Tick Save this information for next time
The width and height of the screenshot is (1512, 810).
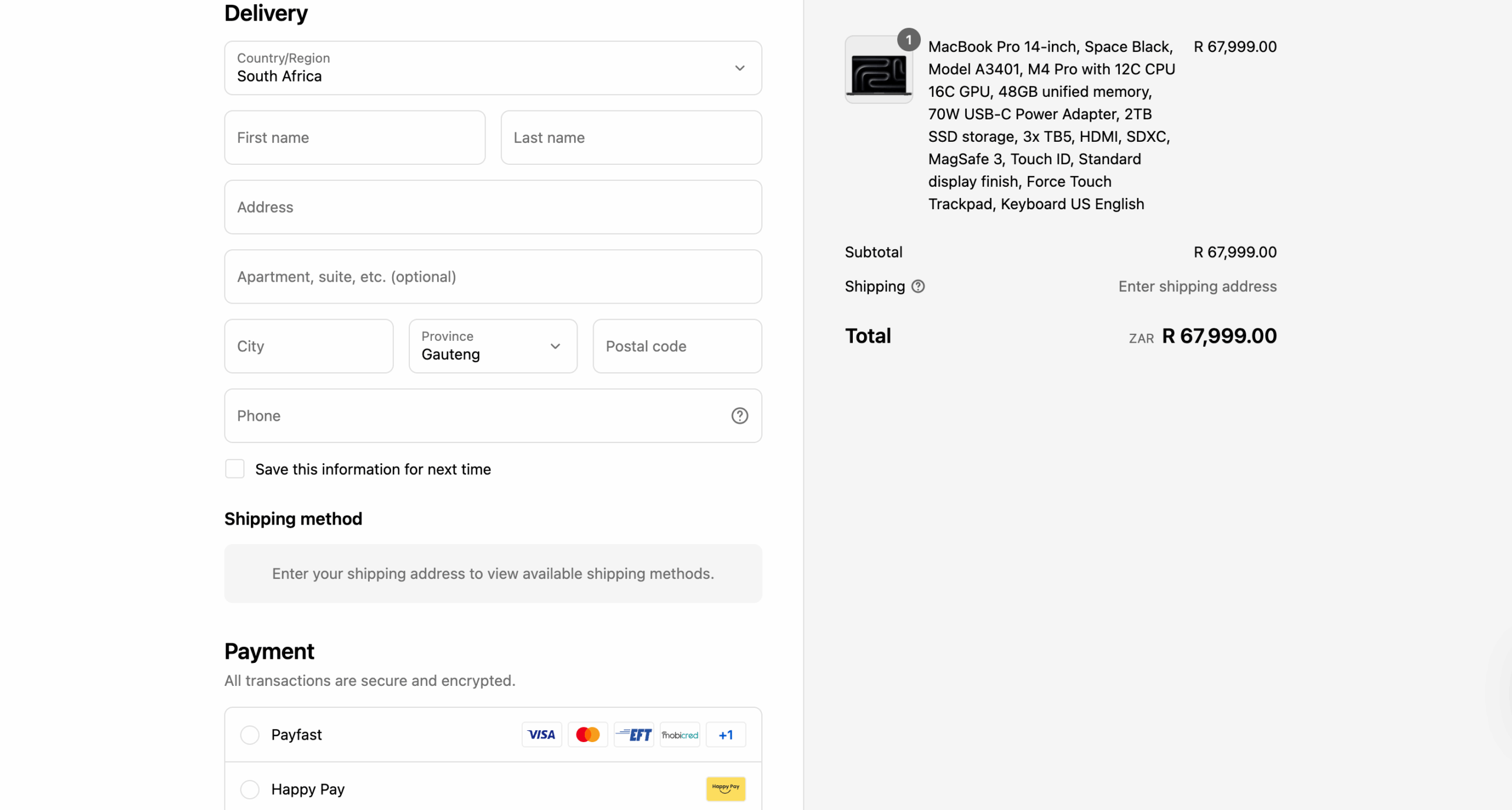(234, 469)
